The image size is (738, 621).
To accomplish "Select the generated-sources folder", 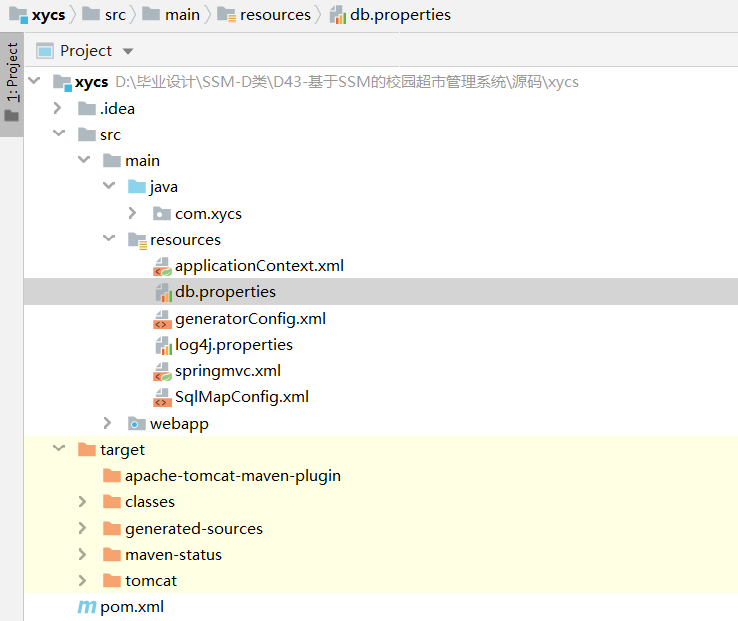I will point(193,528).
